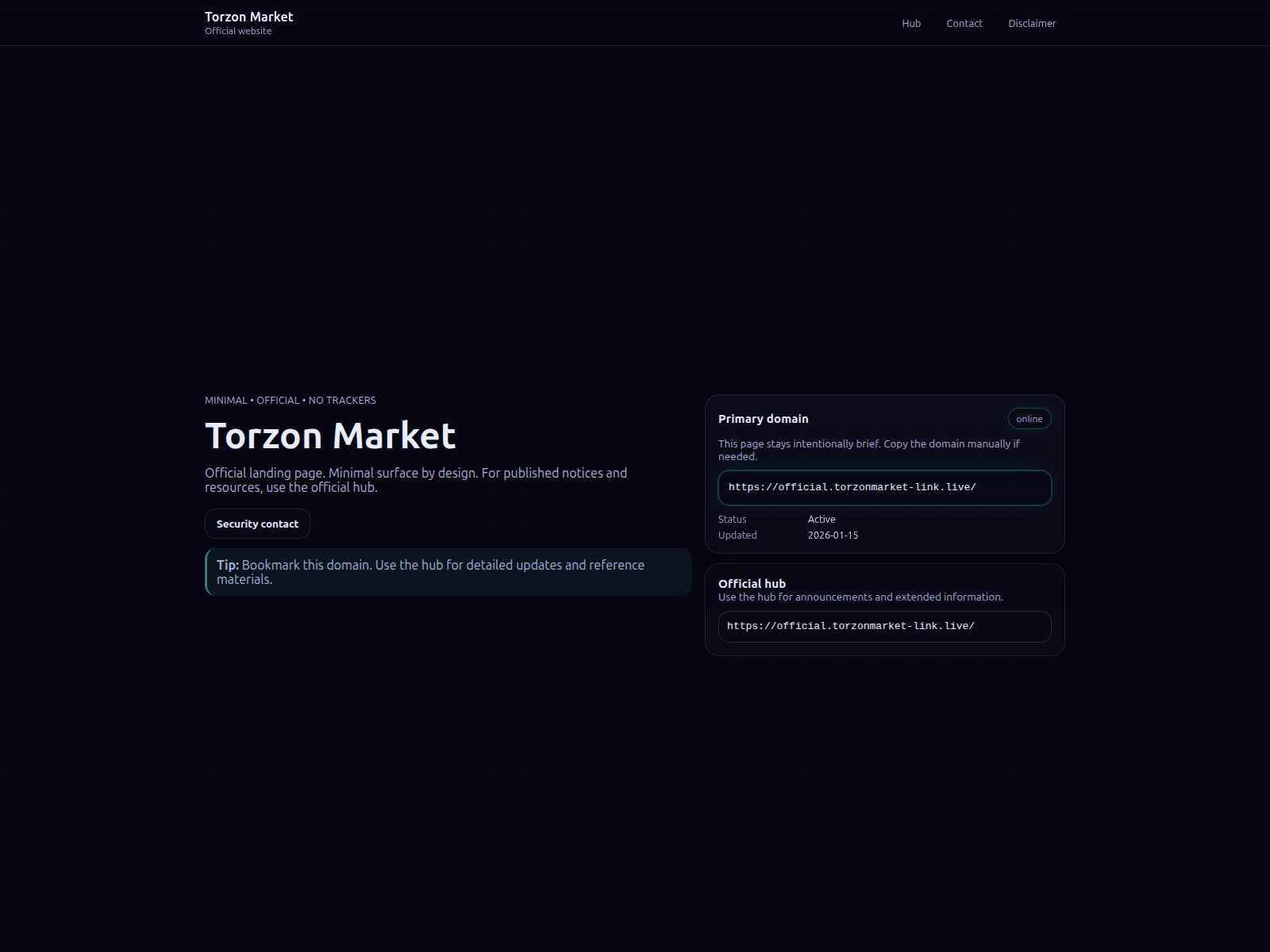Click the large Torzon Market heading
This screenshot has height=952, width=1270.
330,436
